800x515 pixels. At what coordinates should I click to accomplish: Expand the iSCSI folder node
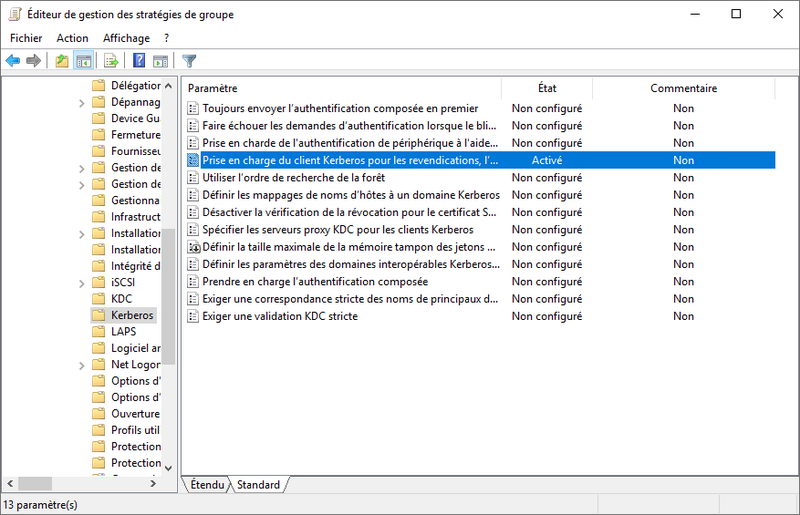[82, 282]
